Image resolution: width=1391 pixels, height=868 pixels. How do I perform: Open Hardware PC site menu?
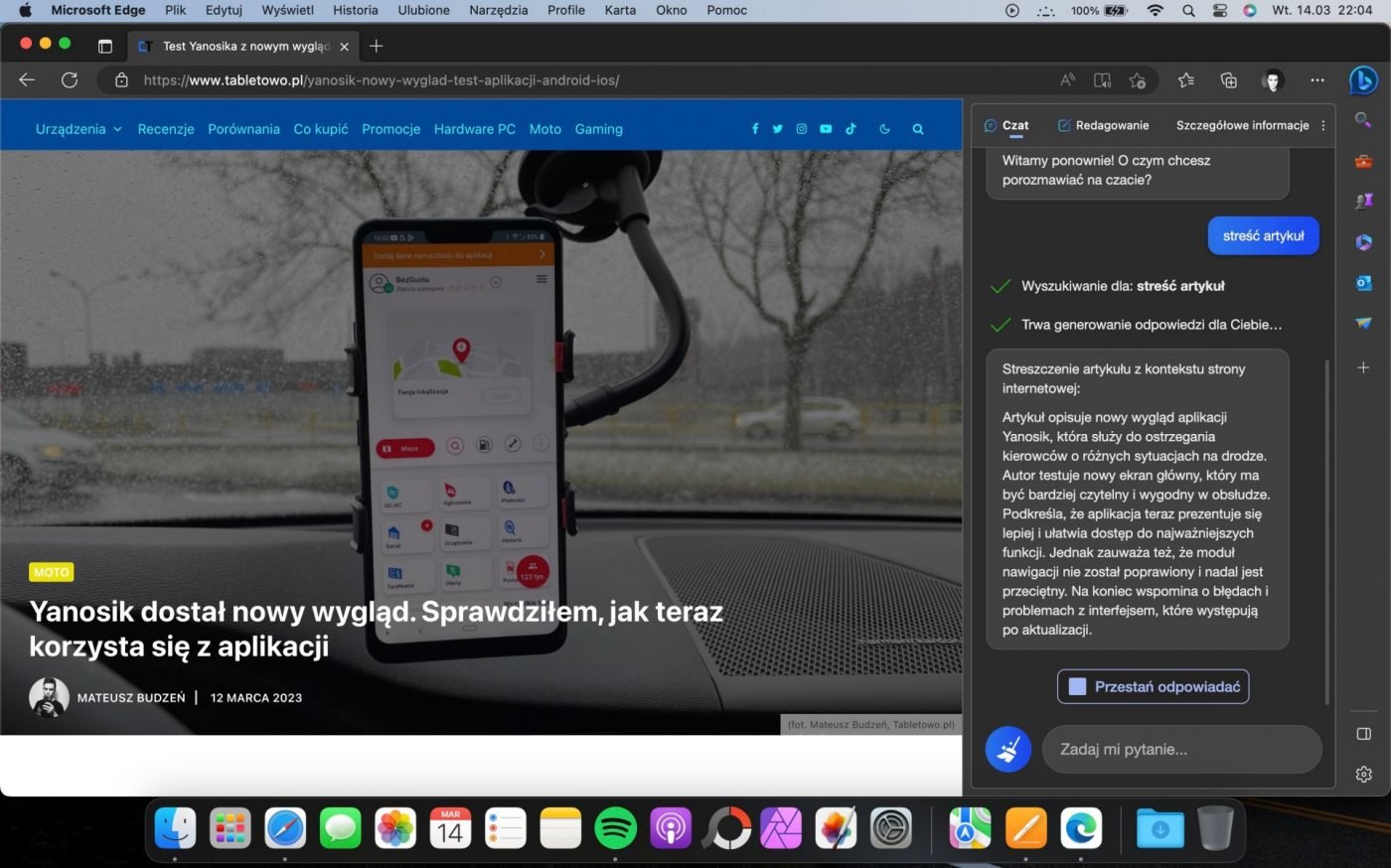click(x=475, y=129)
